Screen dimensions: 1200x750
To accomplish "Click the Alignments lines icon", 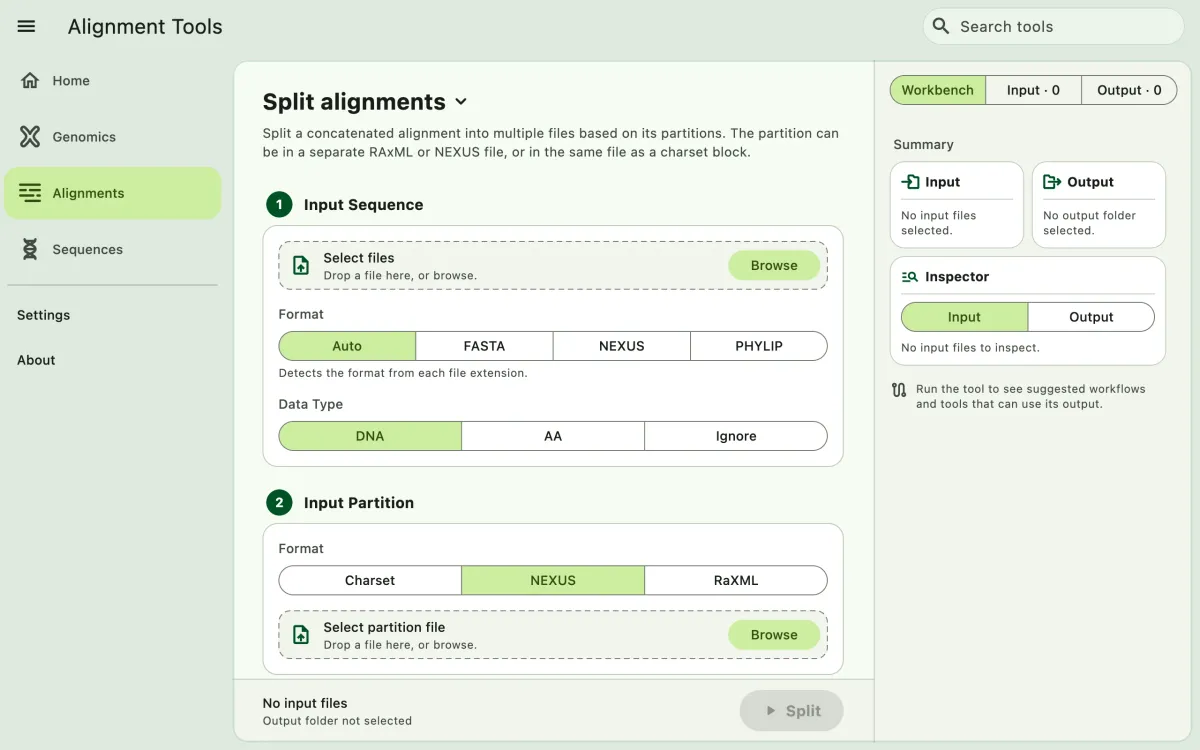I will [30, 193].
